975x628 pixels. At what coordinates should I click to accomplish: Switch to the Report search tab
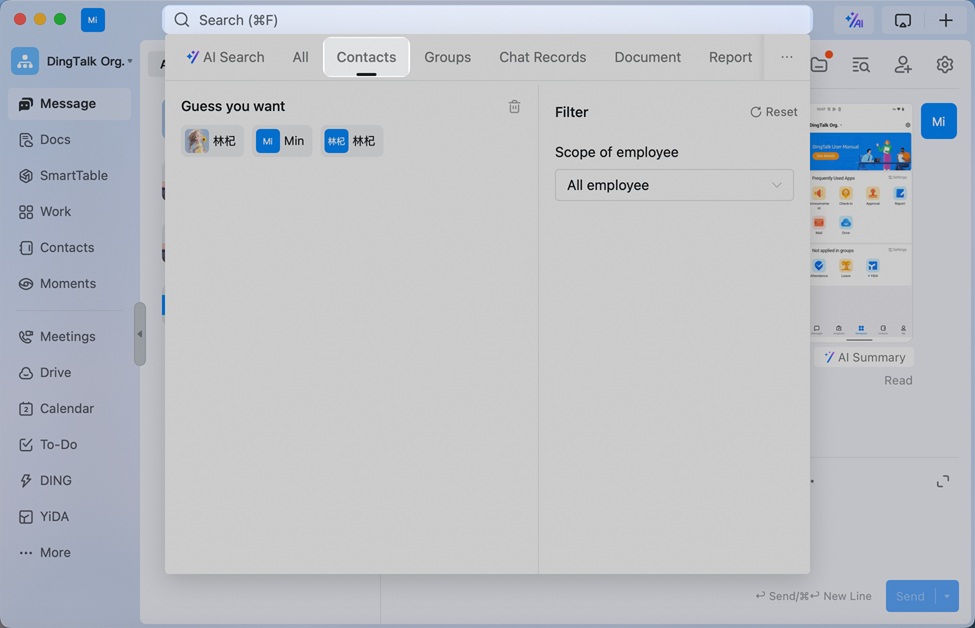tap(730, 57)
